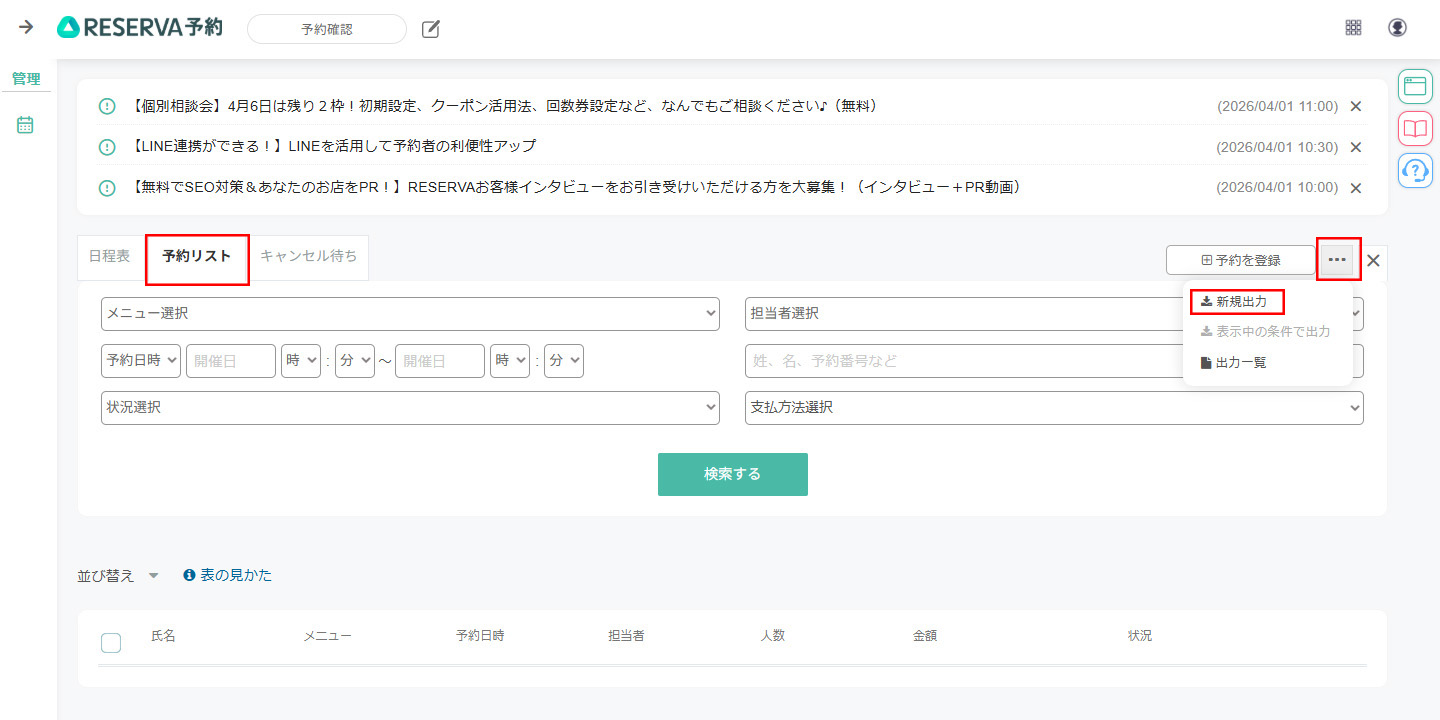Open the user account profile icon
The height and width of the screenshot is (720, 1440).
click(x=1397, y=28)
